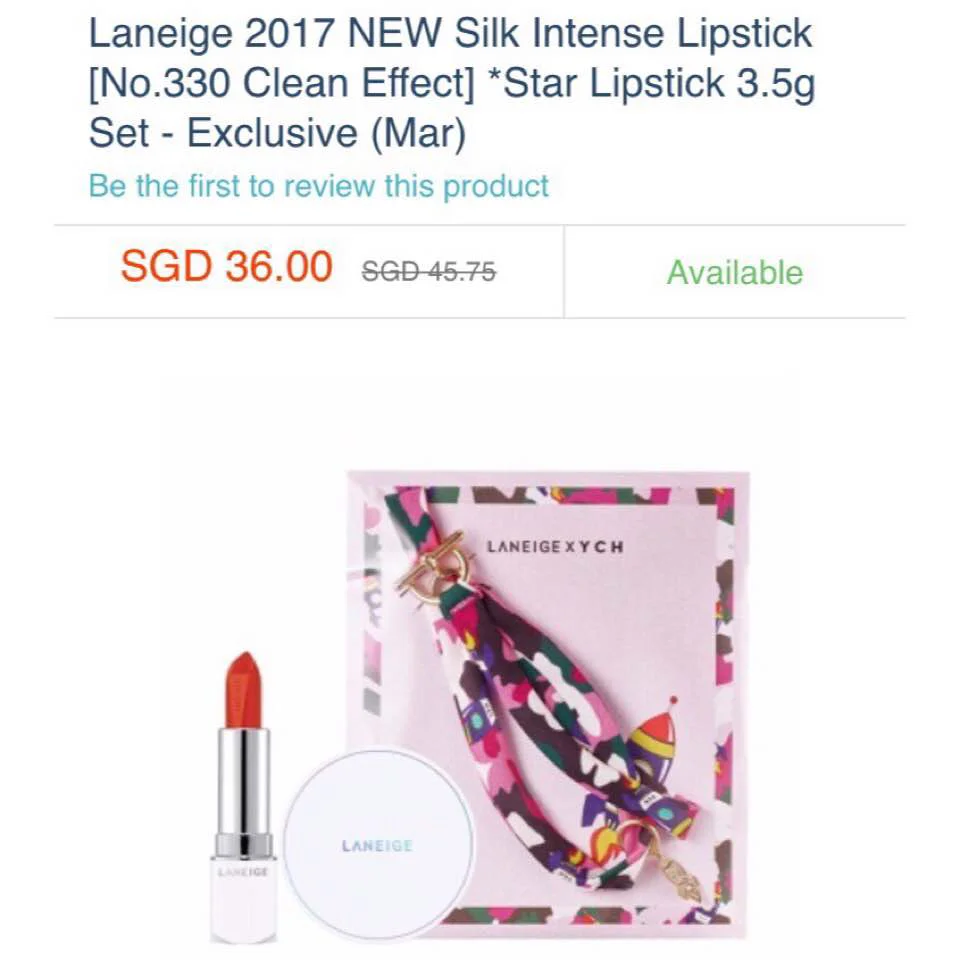Click the orange lipstick bullet tip
Image resolution: width=960 pixels, height=960 pixels.
click(244, 689)
